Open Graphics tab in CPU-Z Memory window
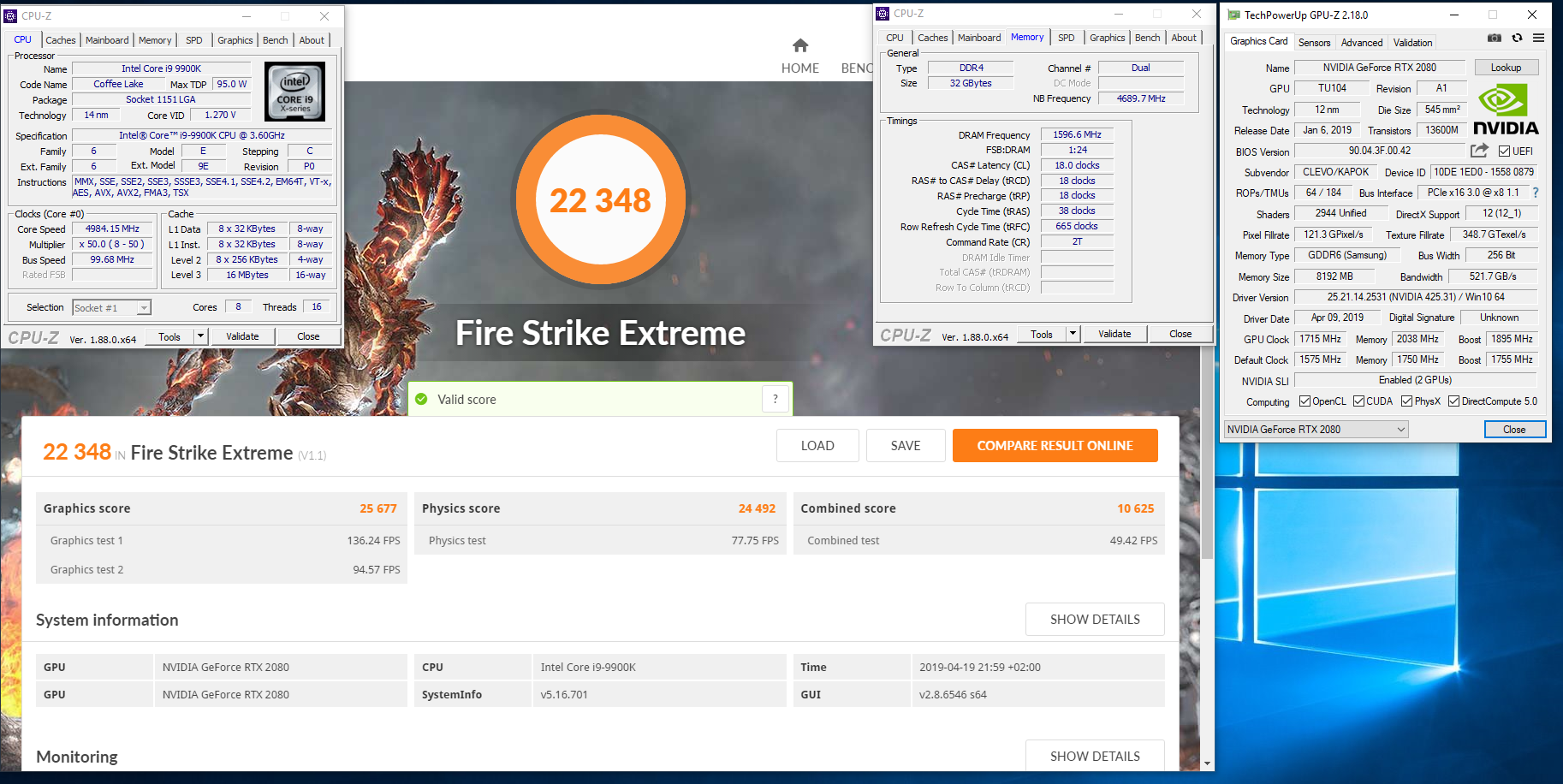 click(1108, 38)
